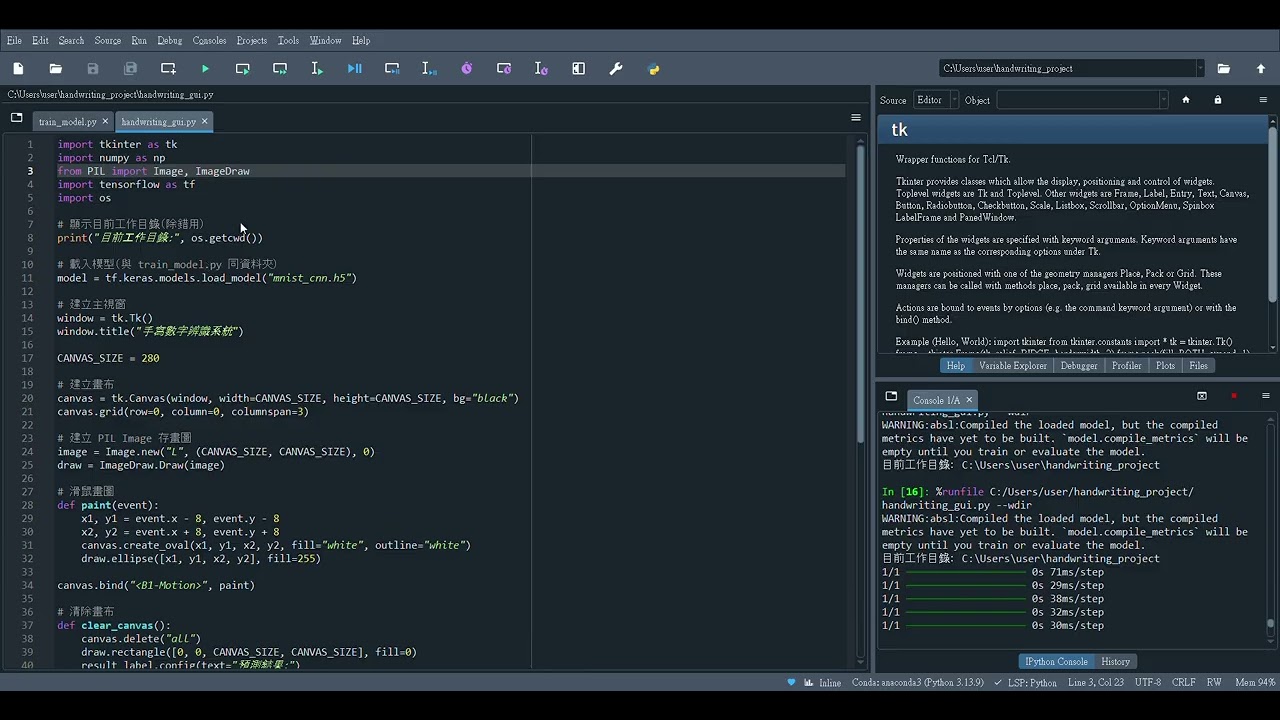This screenshot has height=720, width=1280.
Task: Go to Help pane home page
Action: (x=1186, y=100)
